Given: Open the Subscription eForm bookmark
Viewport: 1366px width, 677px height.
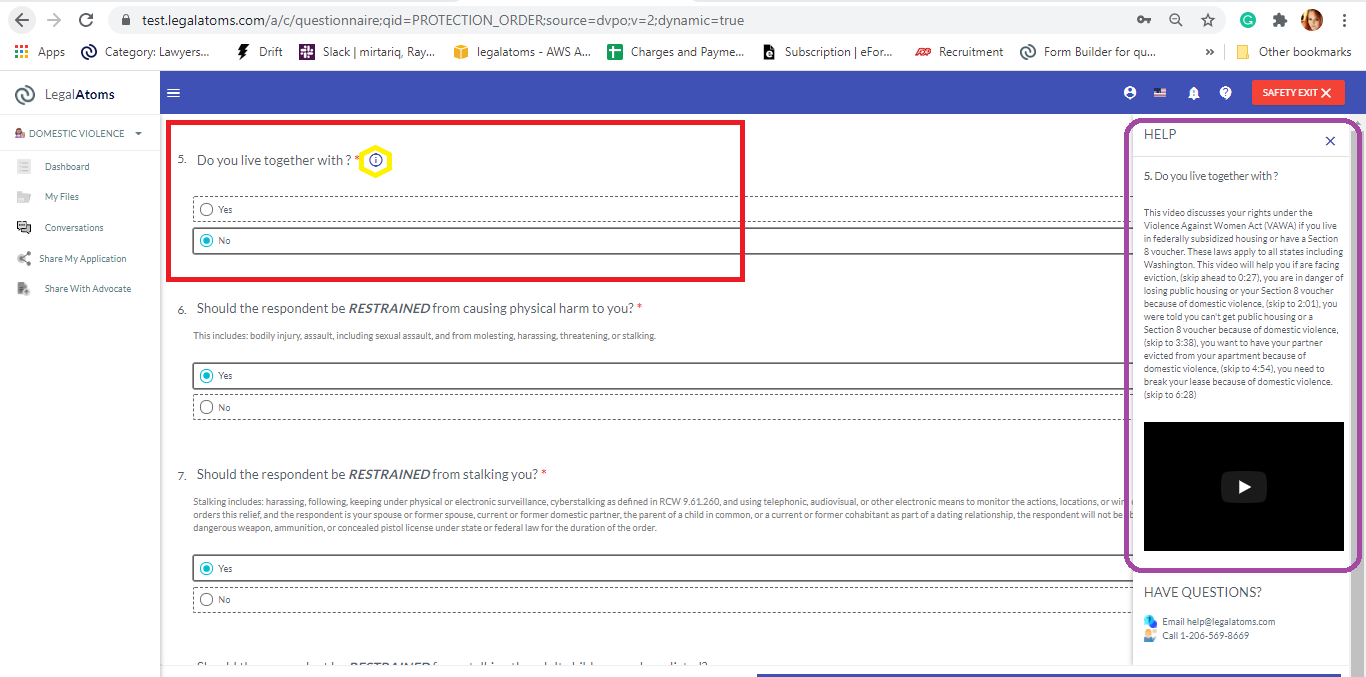Looking at the screenshot, I should 830,52.
